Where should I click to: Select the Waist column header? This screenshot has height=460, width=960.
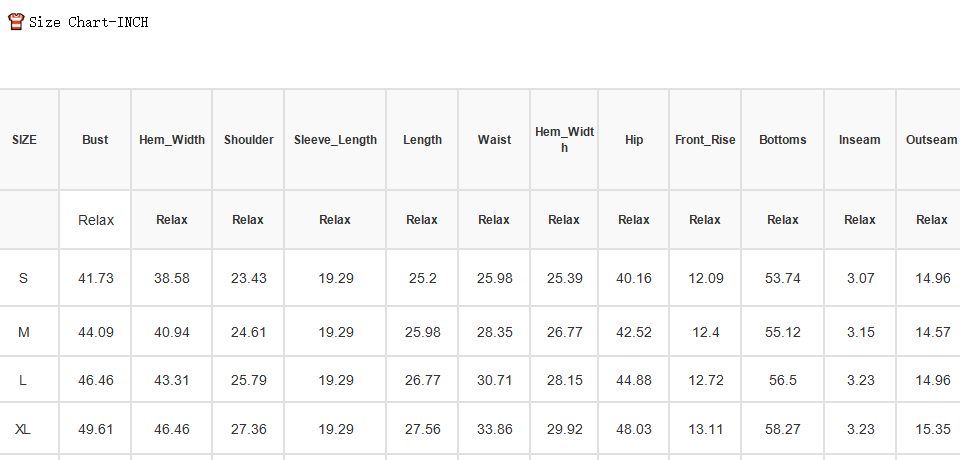tap(494, 140)
